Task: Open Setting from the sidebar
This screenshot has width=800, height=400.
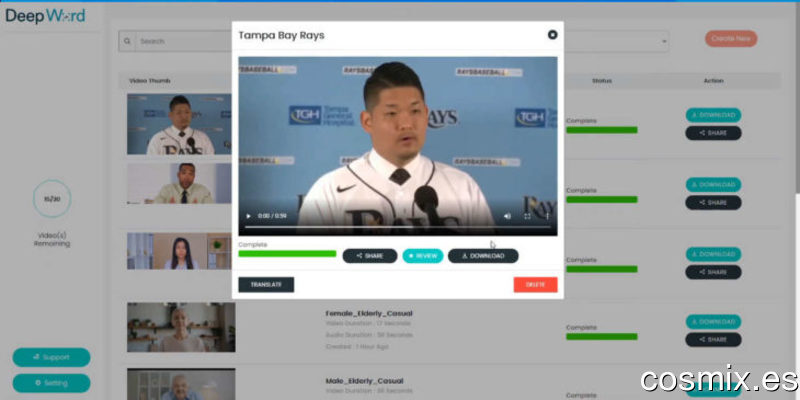Action: coord(52,383)
